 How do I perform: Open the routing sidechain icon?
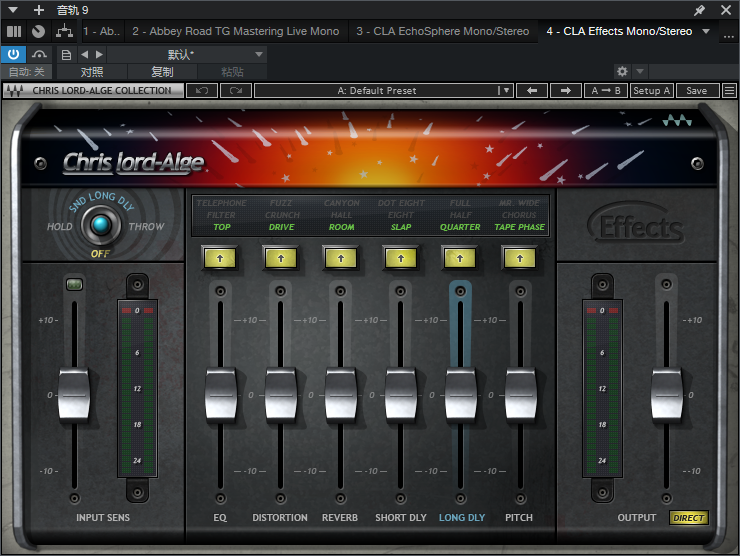point(64,32)
